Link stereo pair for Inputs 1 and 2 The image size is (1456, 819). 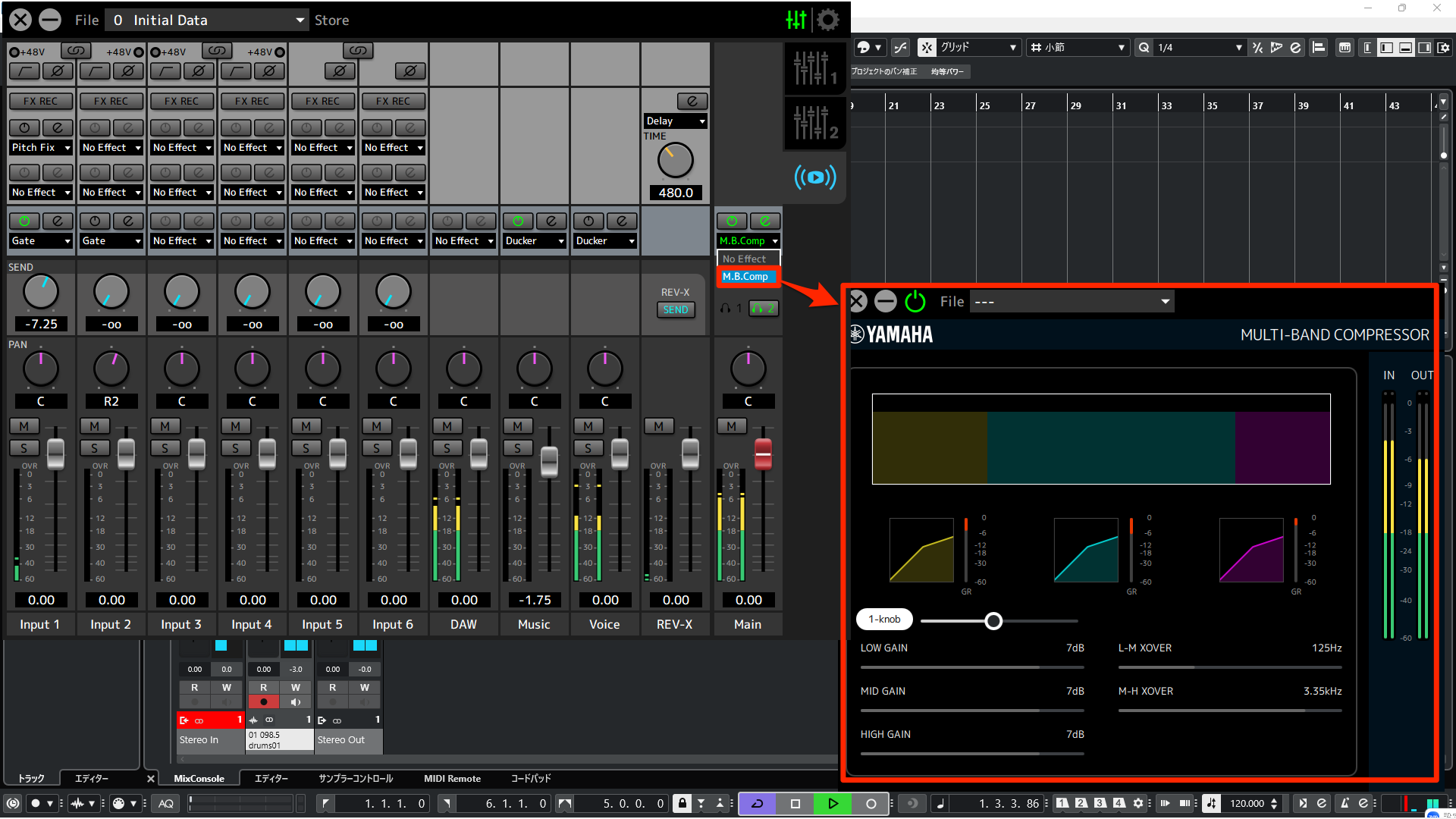pos(75,51)
